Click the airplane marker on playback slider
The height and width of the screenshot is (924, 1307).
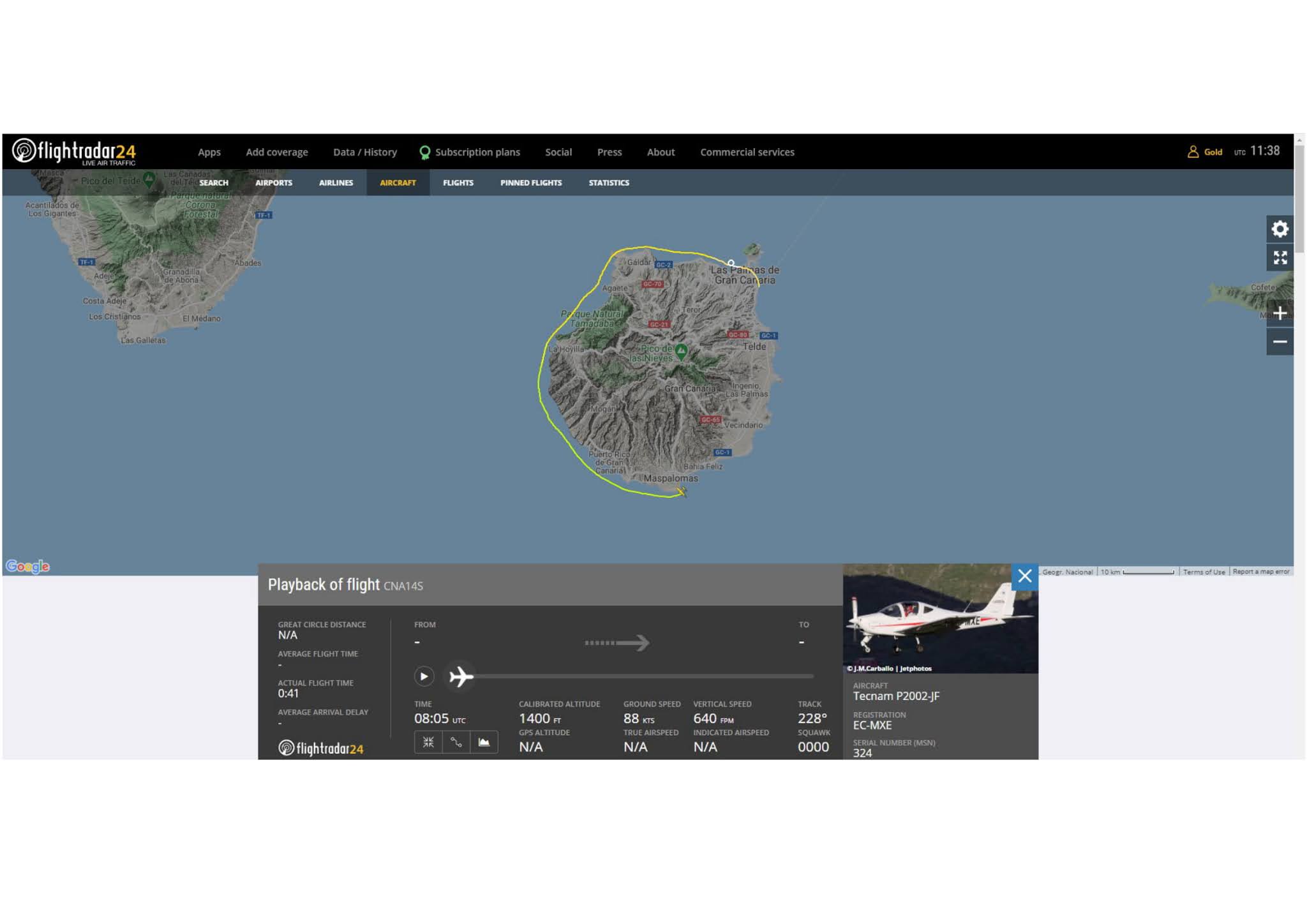[x=461, y=676]
